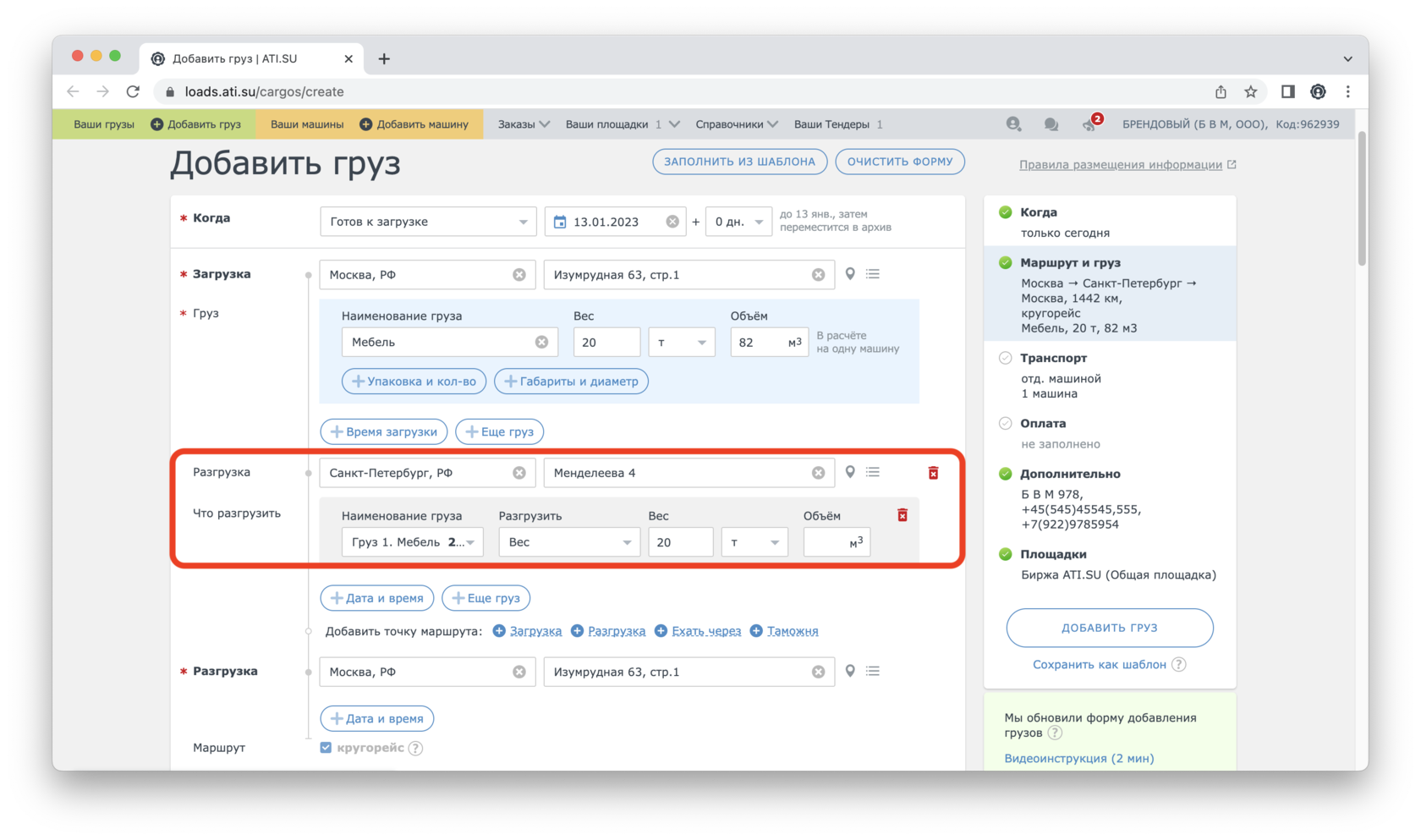
Task: Open list icon in Санкт-Петербург row
Action: [x=873, y=472]
